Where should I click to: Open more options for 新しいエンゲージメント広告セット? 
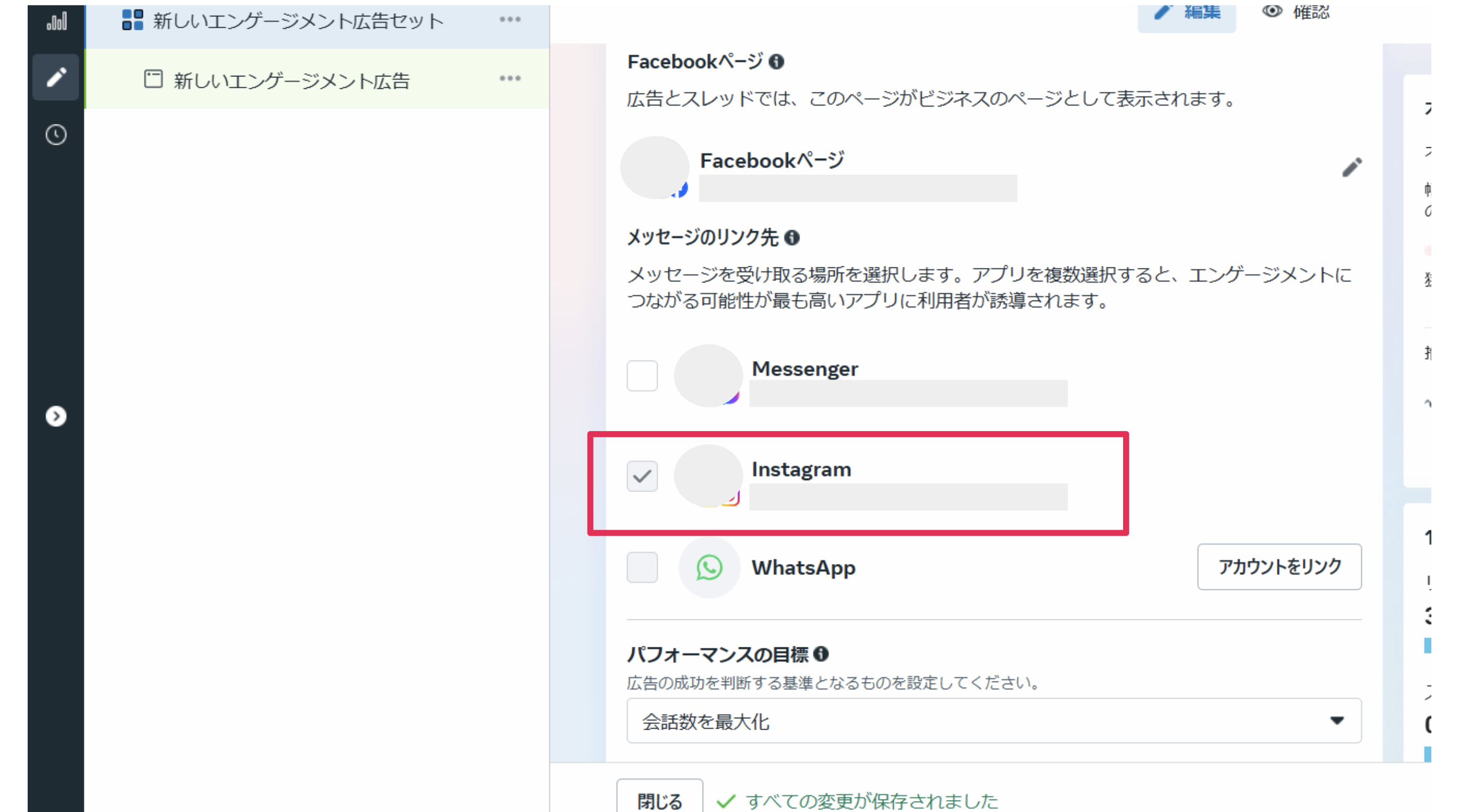(x=510, y=20)
